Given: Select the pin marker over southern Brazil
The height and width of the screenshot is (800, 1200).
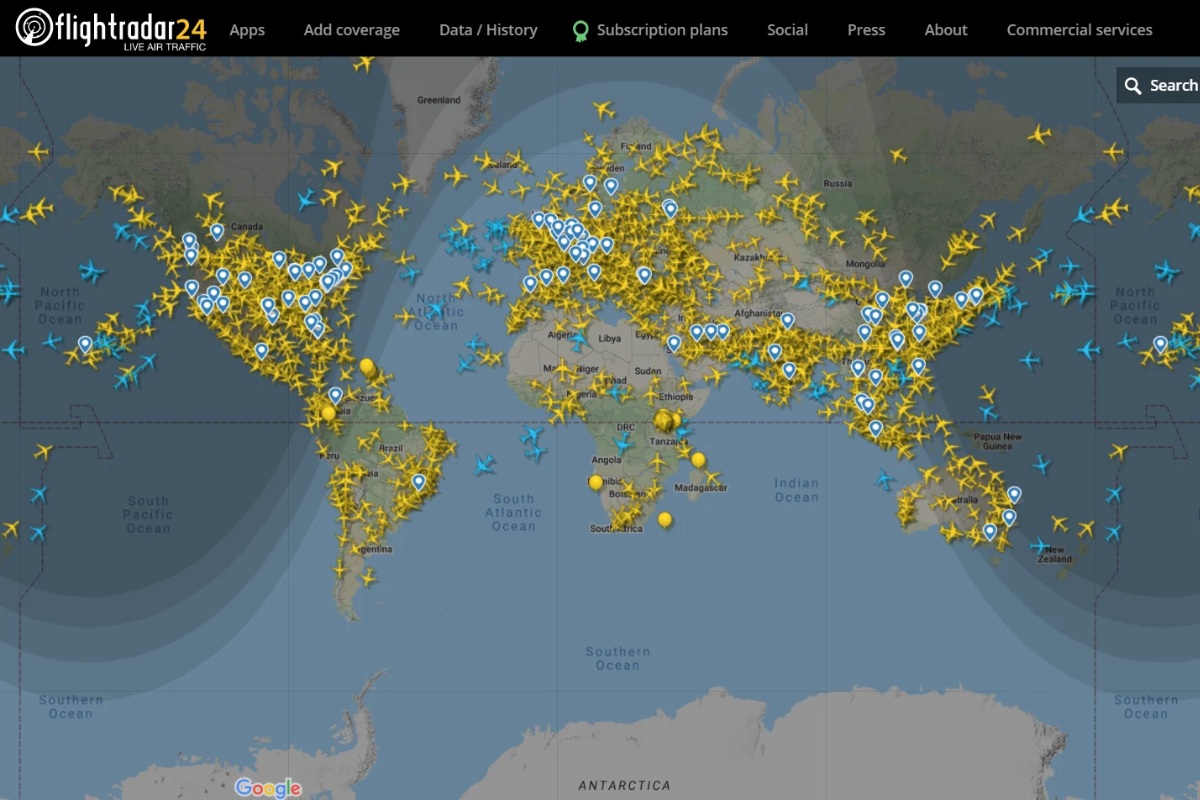Looking at the screenshot, I should (417, 481).
